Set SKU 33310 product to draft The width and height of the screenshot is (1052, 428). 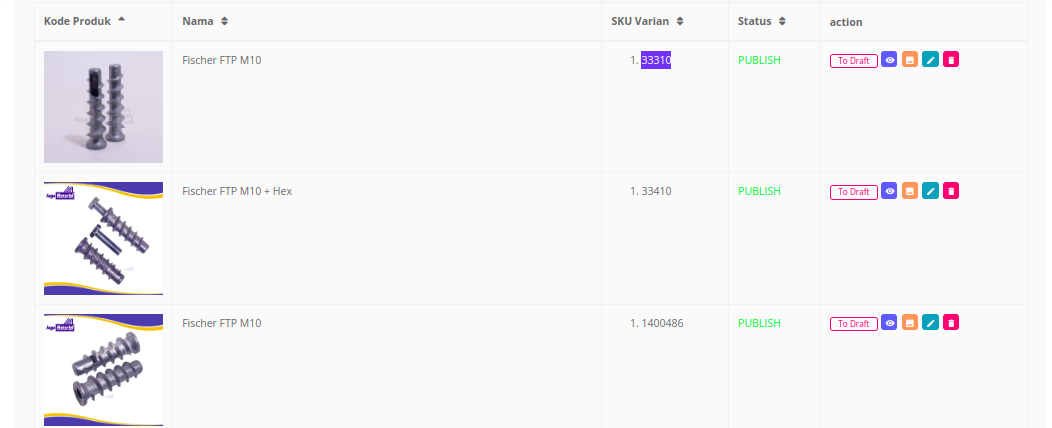point(853,61)
